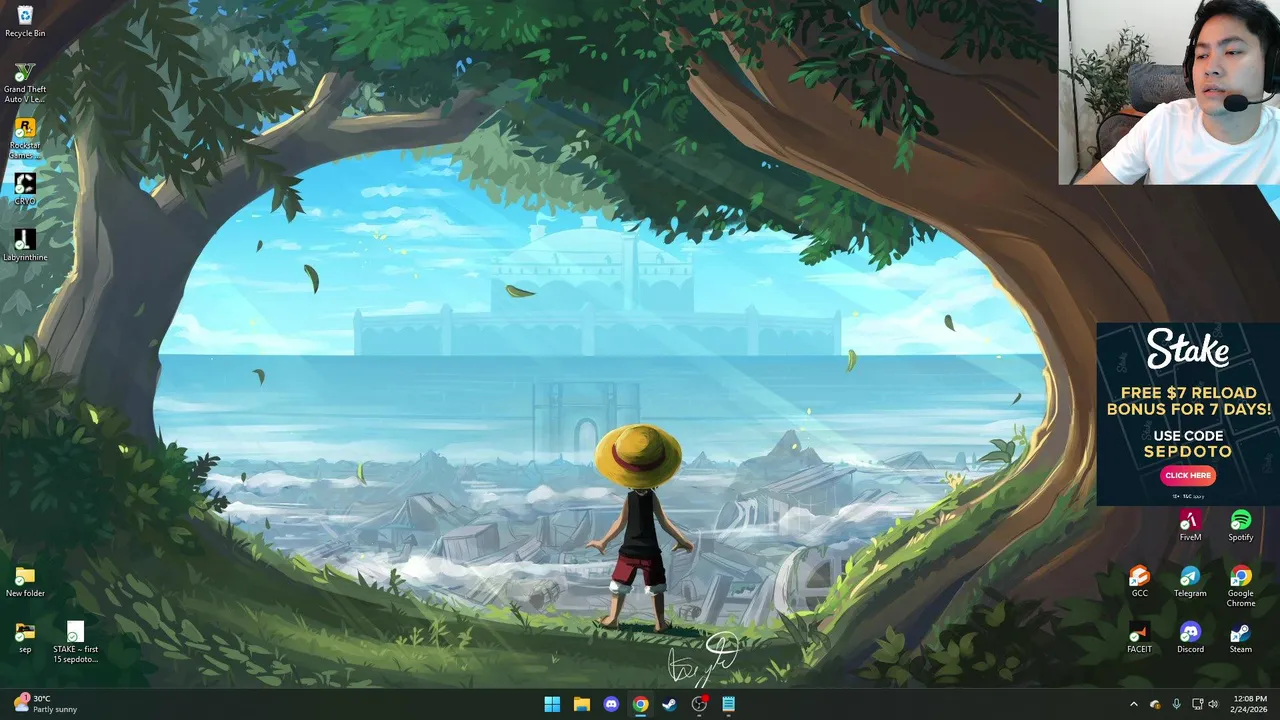Select the New folder desktop icon
The image size is (1280, 720).
pyautogui.click(x=25, y=581)
